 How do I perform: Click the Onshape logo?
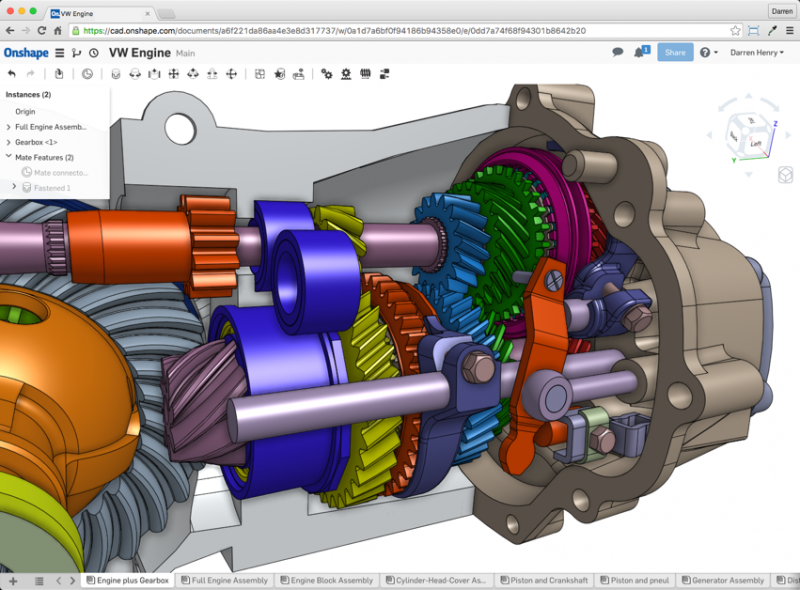[x=25, y=53]
